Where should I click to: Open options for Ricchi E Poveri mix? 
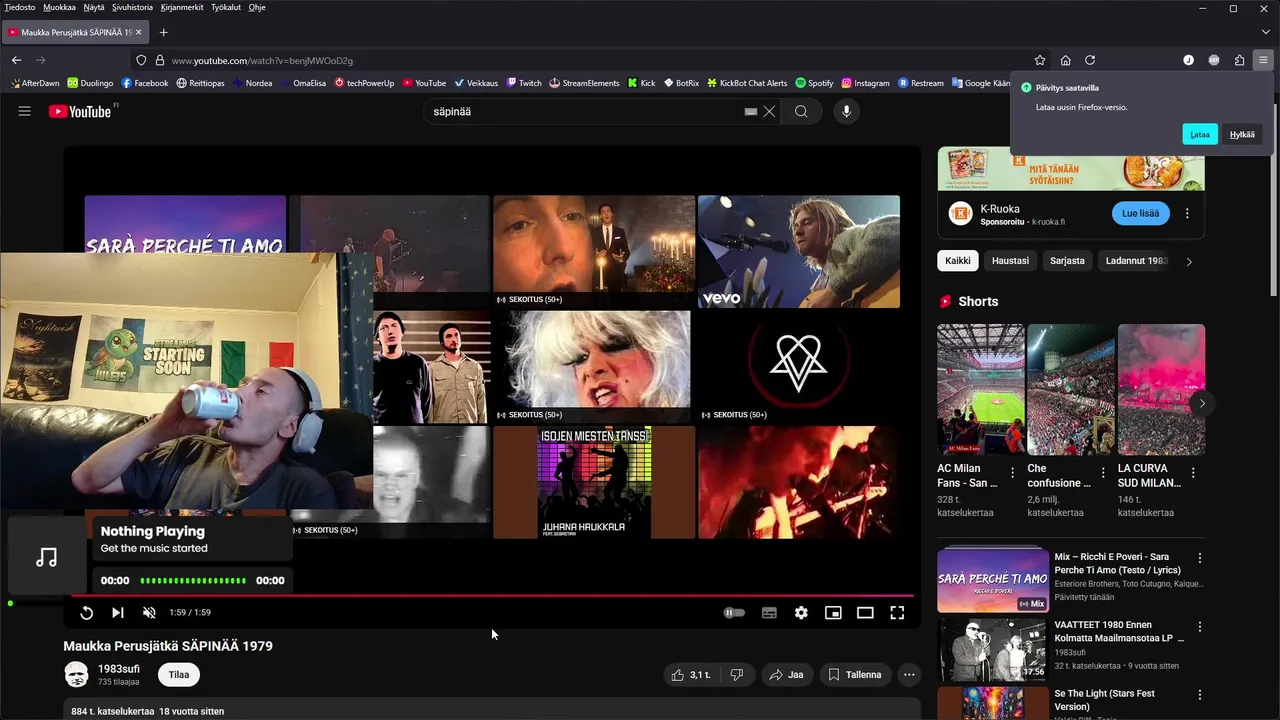click(1200, 558)
